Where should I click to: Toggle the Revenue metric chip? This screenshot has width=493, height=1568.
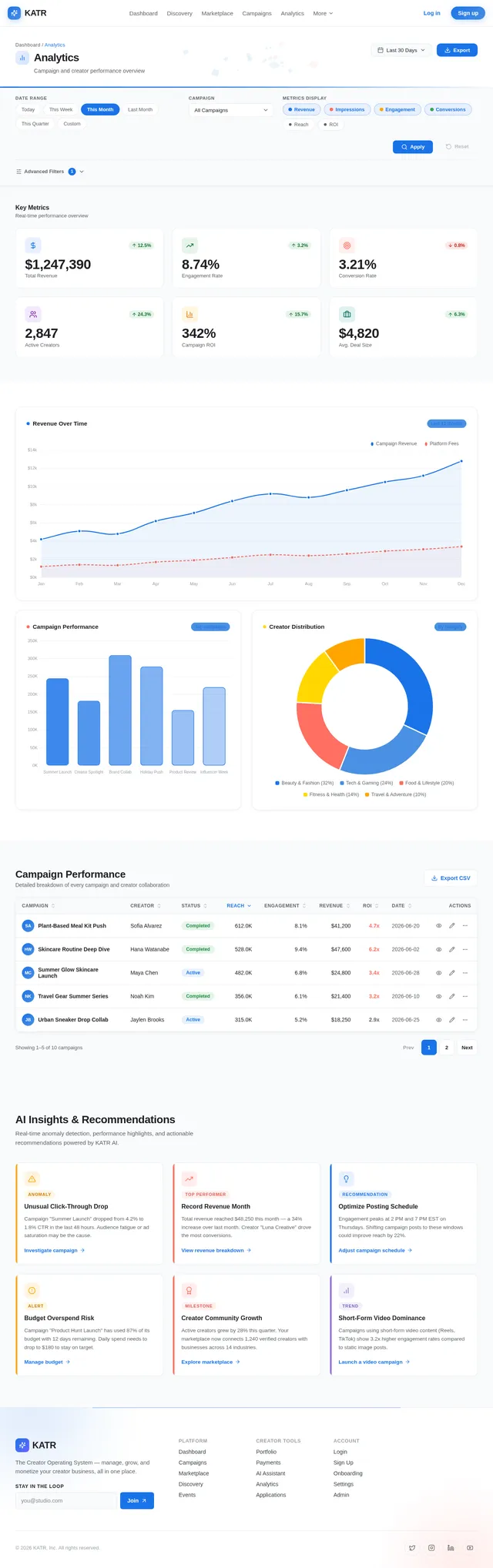(x=301, y=109)
